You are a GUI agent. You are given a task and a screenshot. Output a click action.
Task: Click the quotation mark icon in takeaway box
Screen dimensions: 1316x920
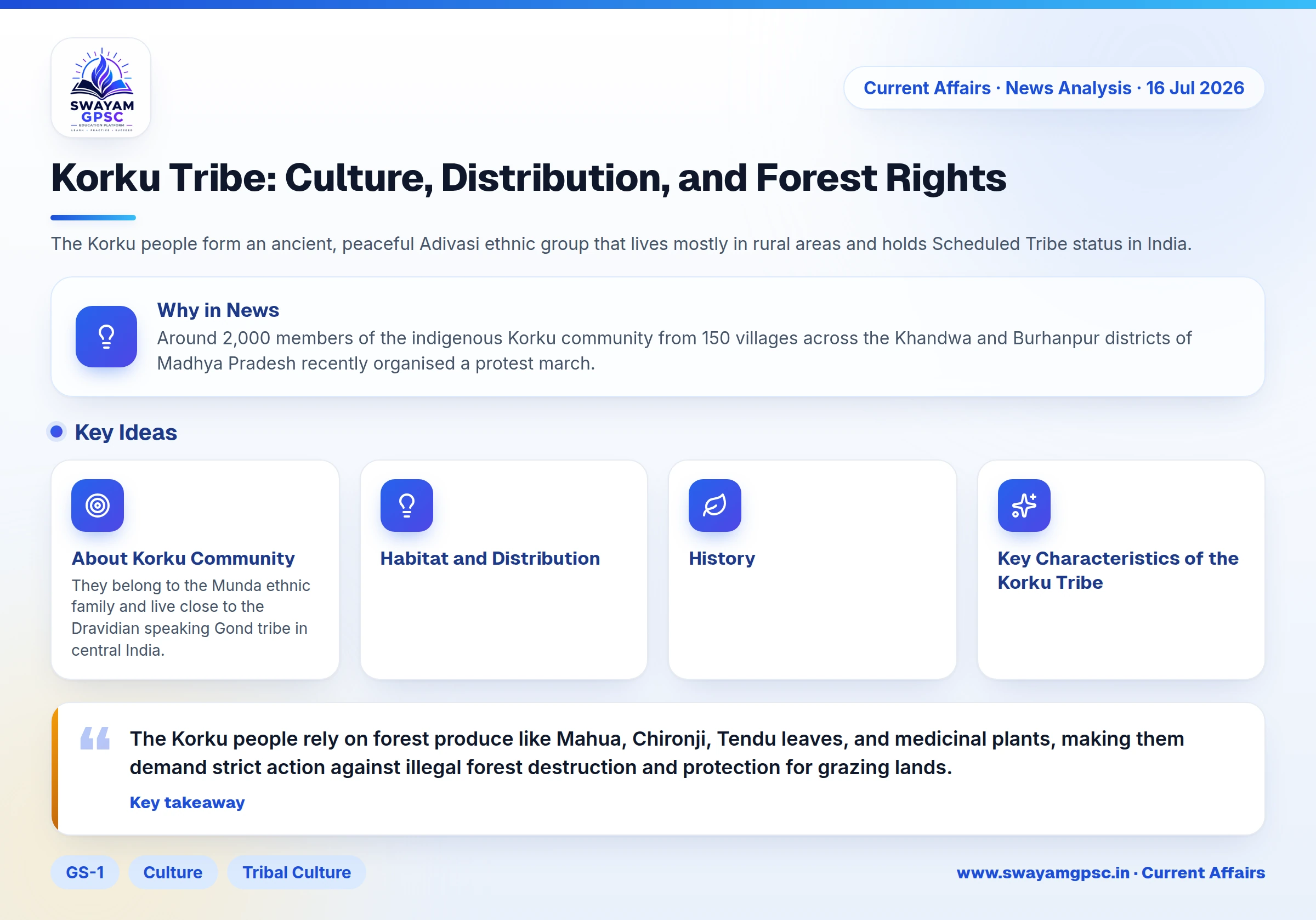click(x=94, y=739)
